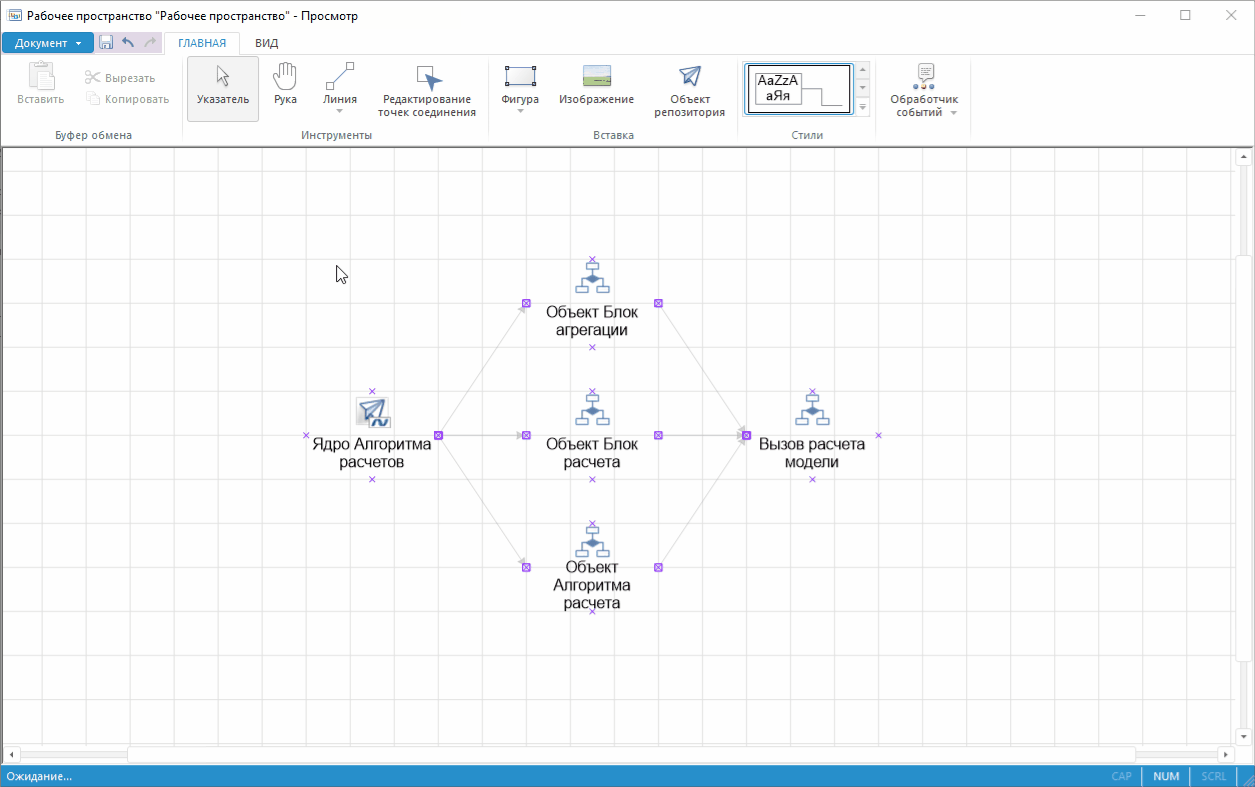Insert Объект репозитория from ribbon
The height and width of the screenshot is (787, 1255).
(690, 90)
